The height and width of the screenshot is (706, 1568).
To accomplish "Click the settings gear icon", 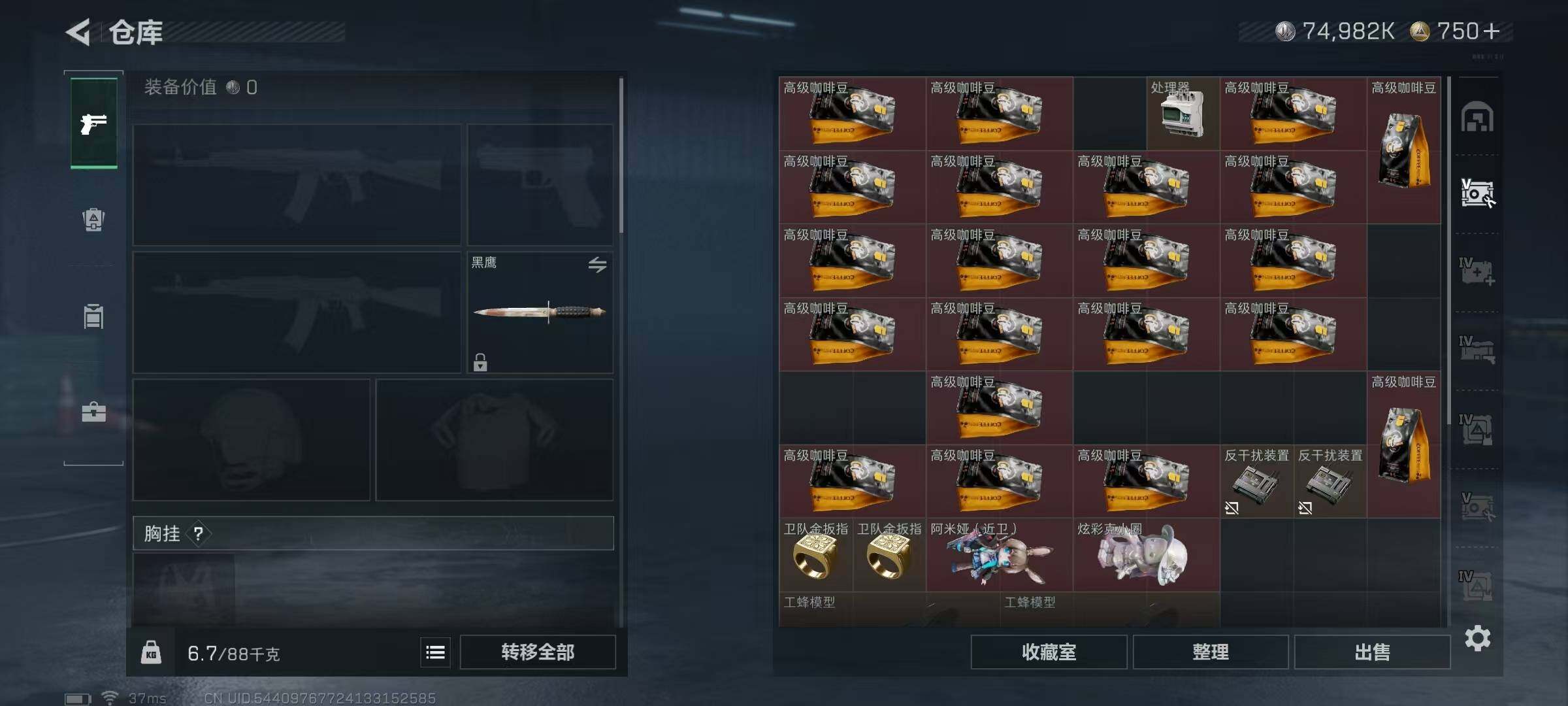I will [1477, 638].
